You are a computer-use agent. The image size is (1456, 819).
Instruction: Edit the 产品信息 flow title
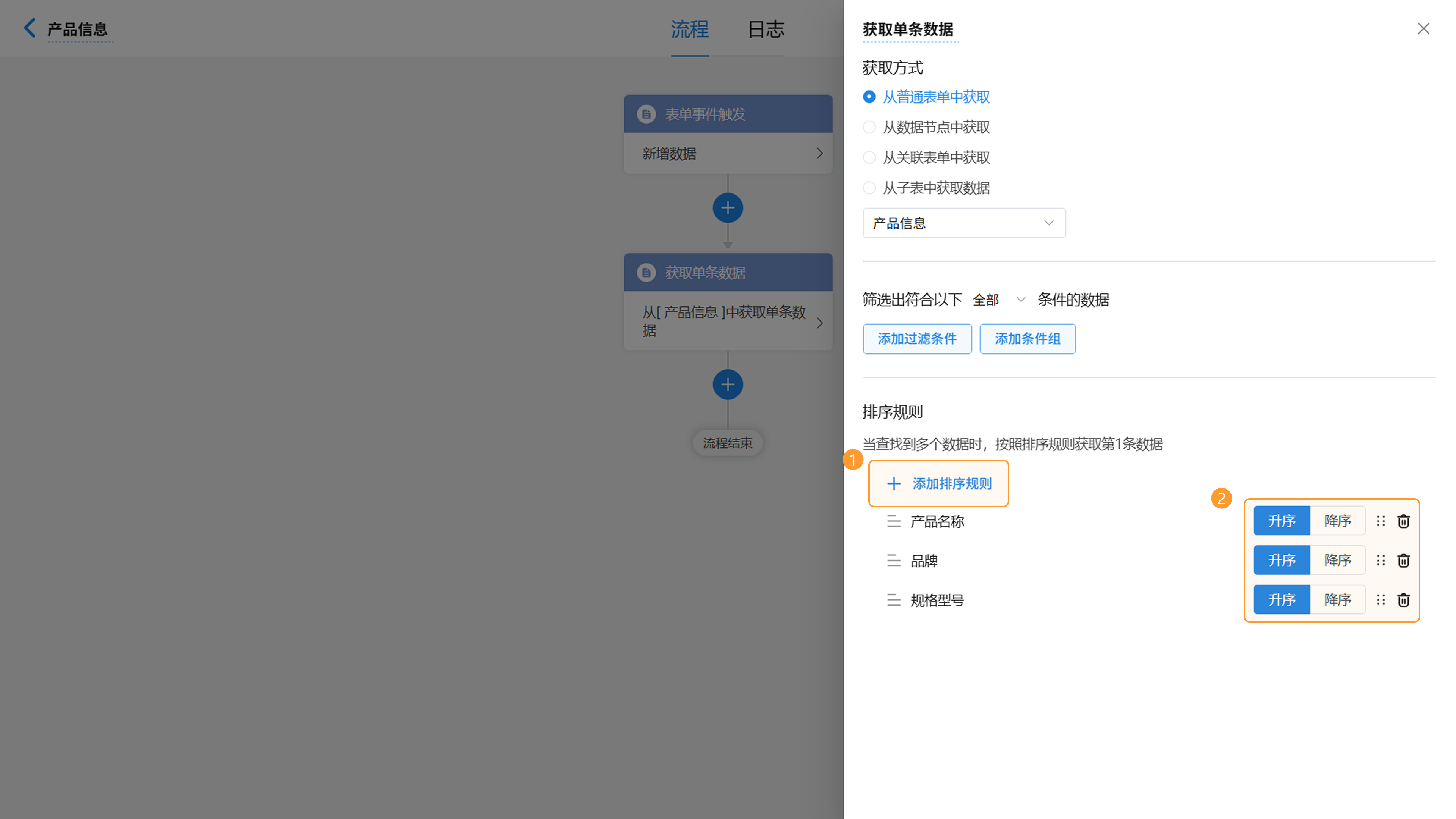[x=77, y=30]
